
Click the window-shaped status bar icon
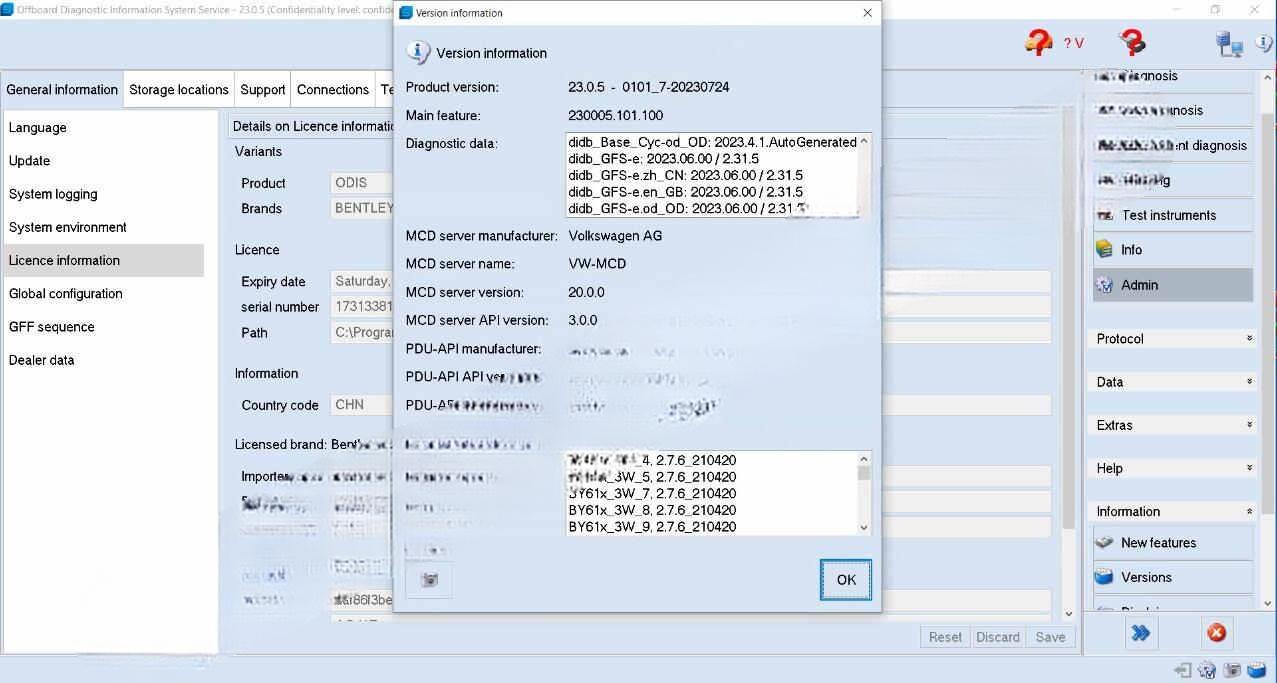click(x=1232, y=670)
